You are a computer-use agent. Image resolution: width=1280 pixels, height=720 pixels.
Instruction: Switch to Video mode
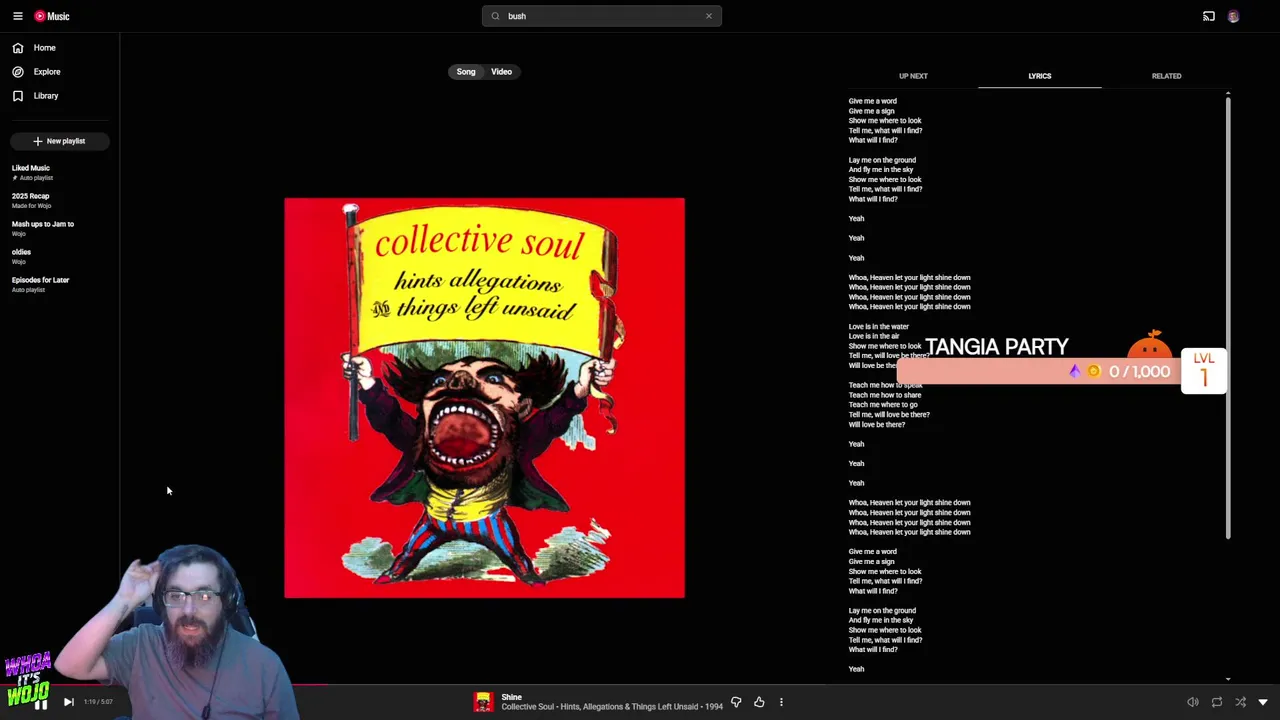point(501,72)
